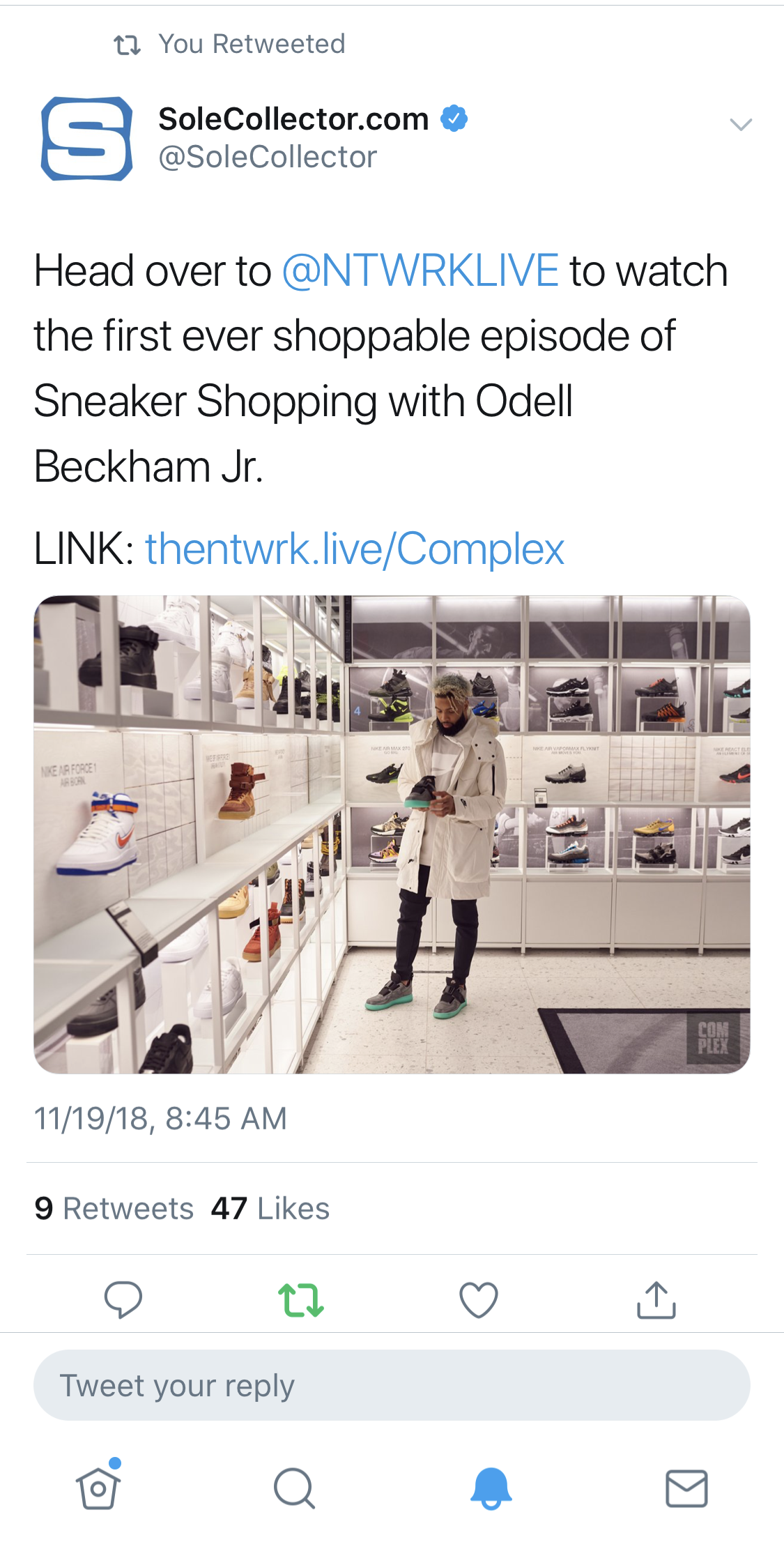The width and height of the screenshot is (784, 1542).
Task: Undo the retweet with green arrows
Action: [x=301, y=1300]
